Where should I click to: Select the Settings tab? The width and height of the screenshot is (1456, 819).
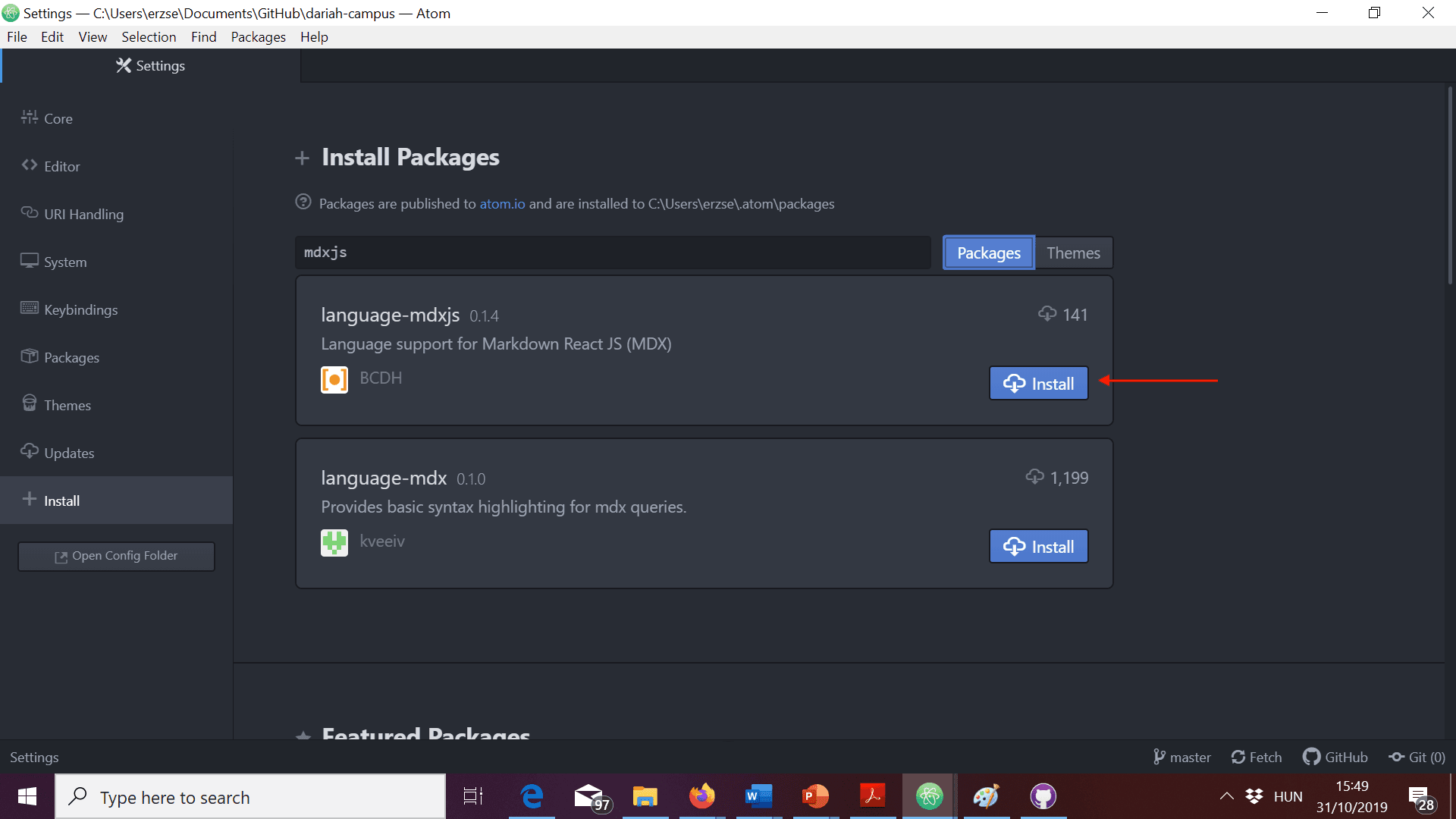click(151, 66)
